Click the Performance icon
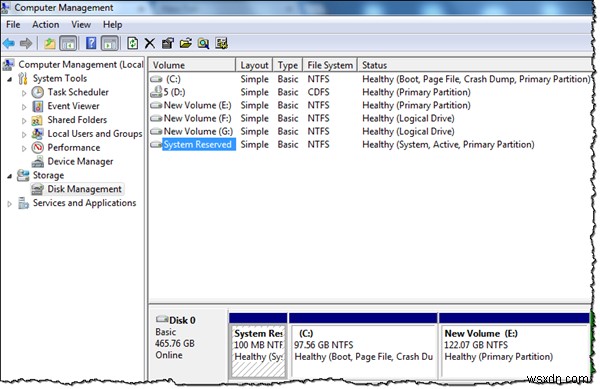Image resolution: width=600 pixels, height=389 pixels. [38, 148]
